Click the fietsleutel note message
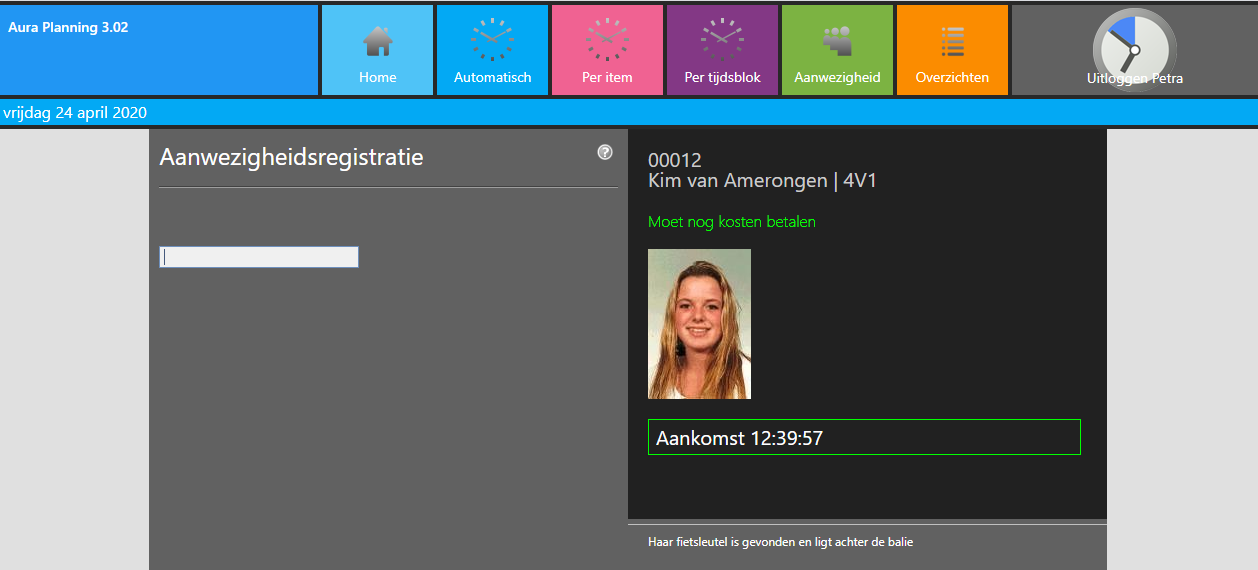 [780, 542]
